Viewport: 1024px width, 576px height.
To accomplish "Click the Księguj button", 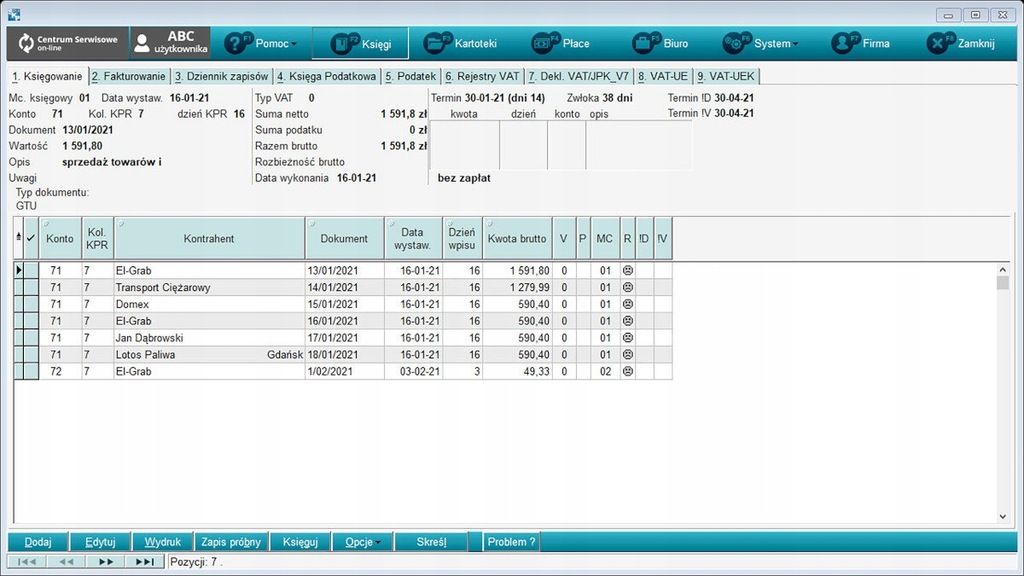I will [x=300, y=542].
